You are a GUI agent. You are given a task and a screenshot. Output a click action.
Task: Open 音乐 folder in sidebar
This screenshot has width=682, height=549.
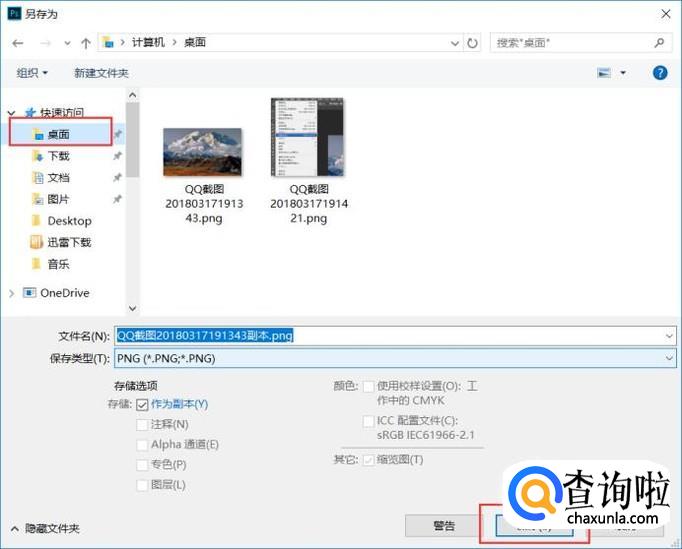(x=58, y=264)
